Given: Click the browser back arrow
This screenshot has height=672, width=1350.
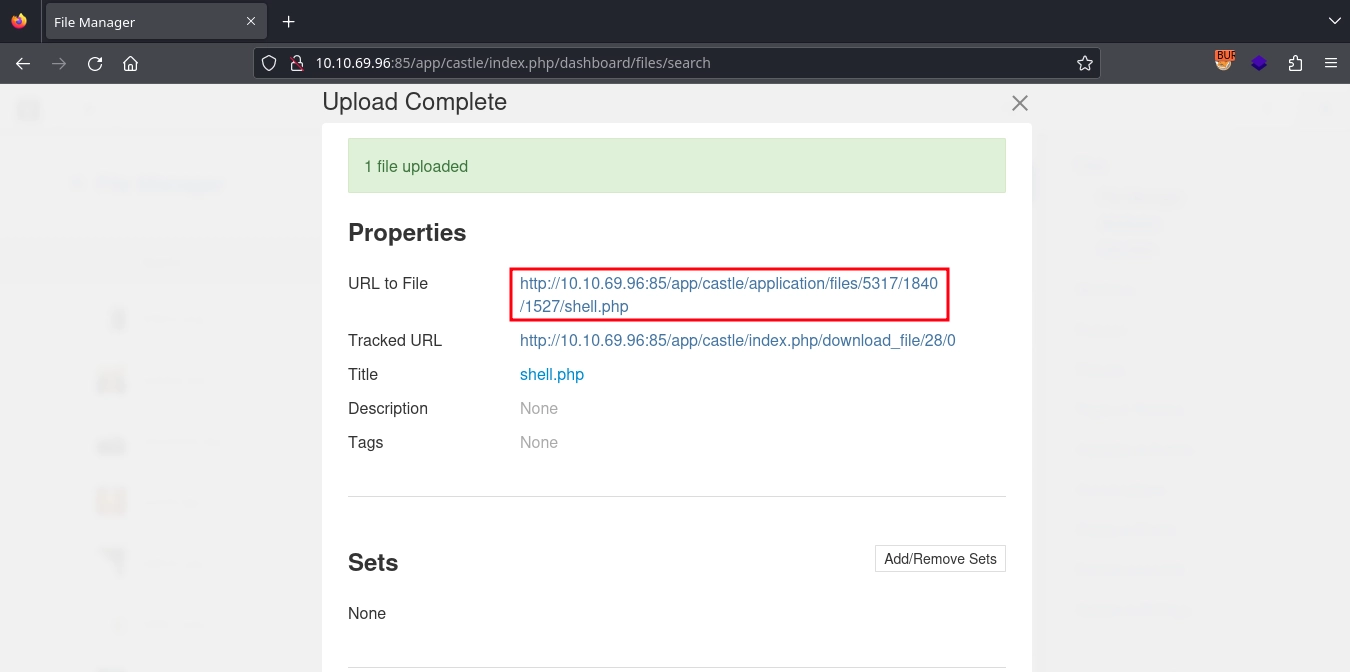Looking at the screenshot, I should click(x=23, y=63).
